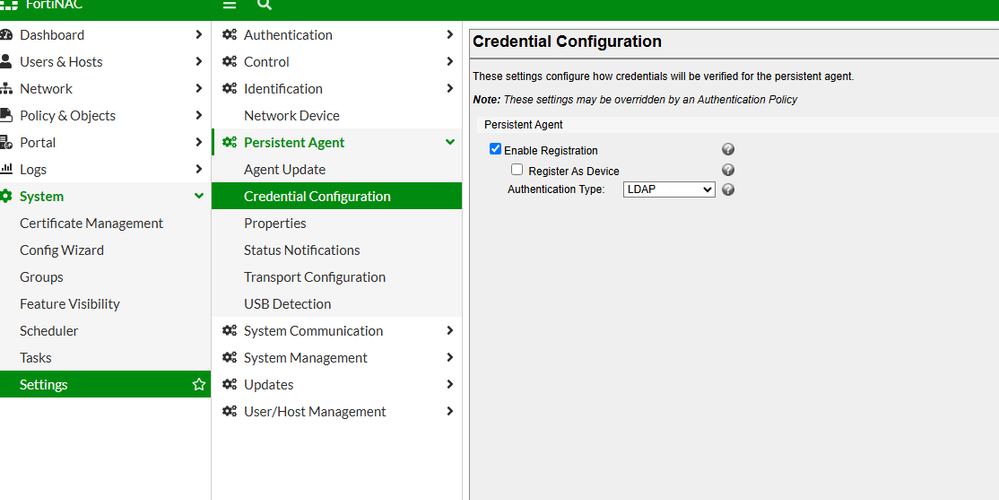This screenshot has width=999, height=500.
Task: Click the search magnifier icon in header
Action: point(264,5)
